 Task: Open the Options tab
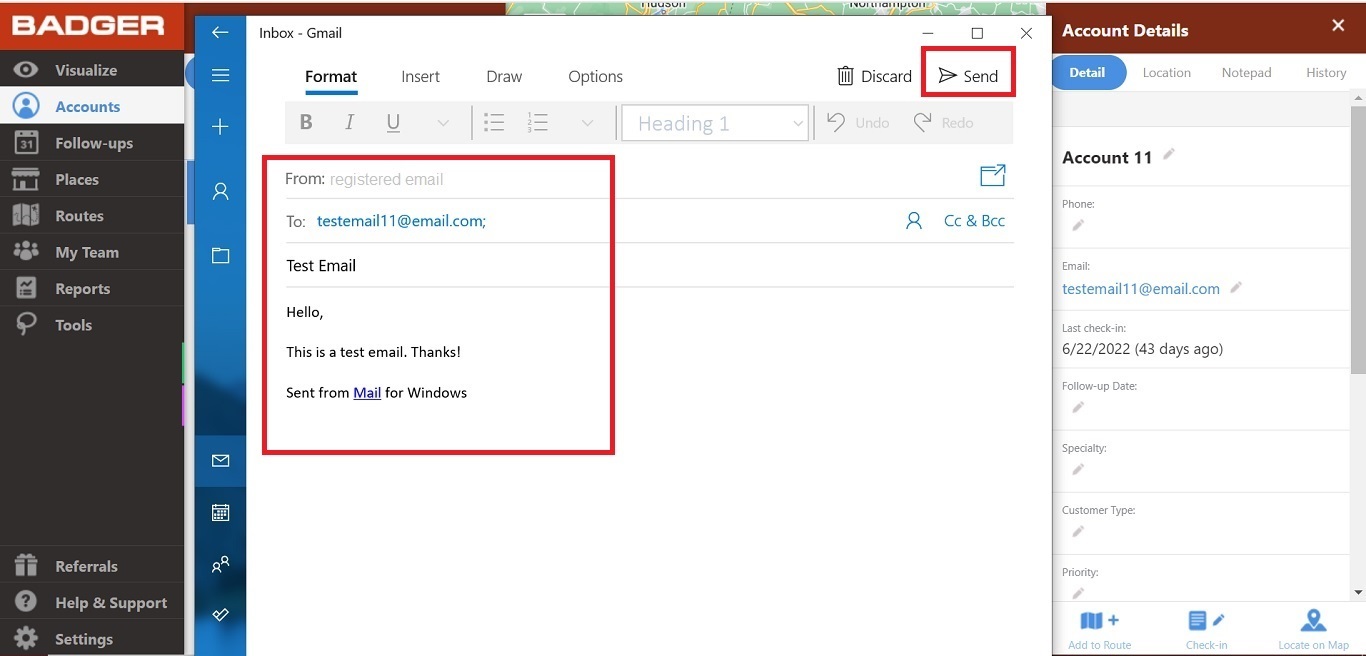tap(596, 77)
